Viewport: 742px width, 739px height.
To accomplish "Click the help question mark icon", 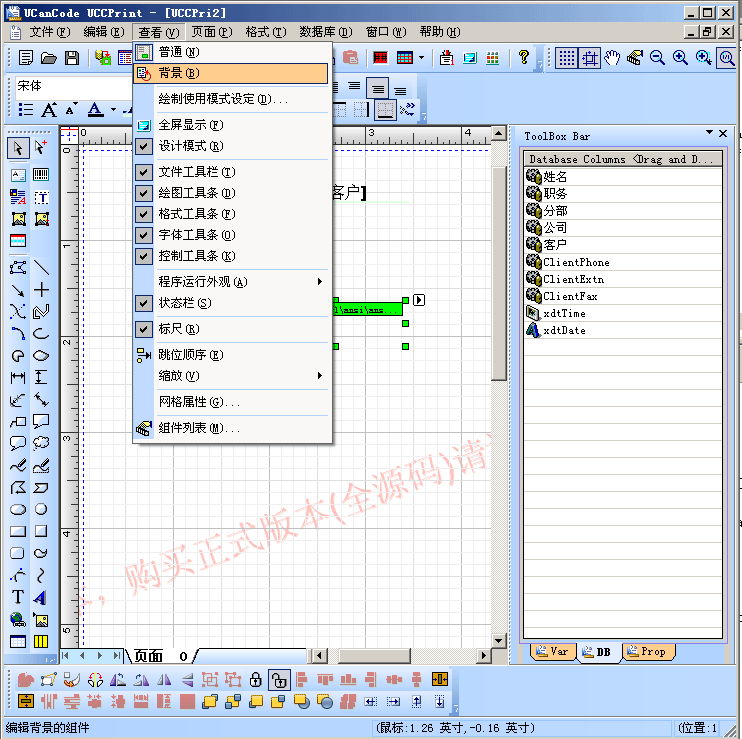I will click(x=523, y=58).
